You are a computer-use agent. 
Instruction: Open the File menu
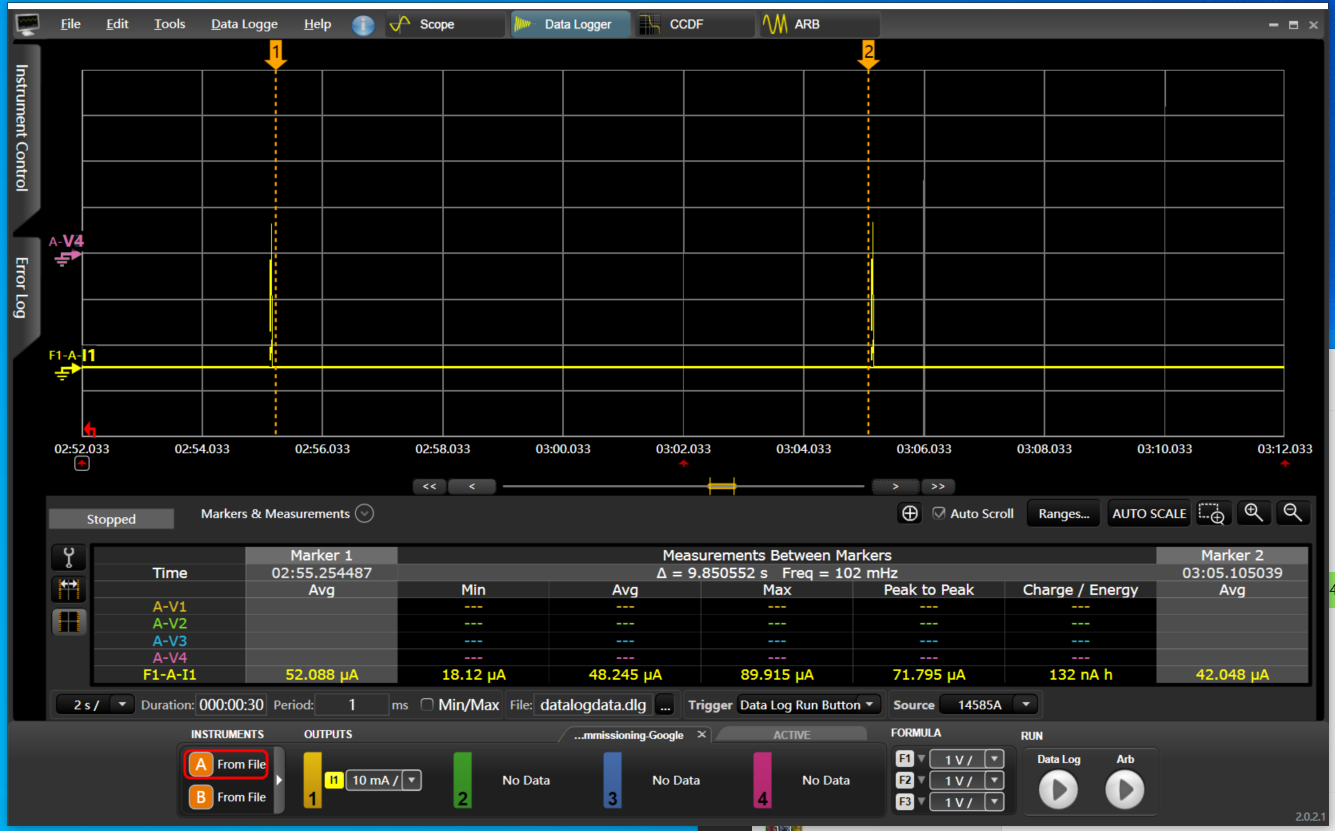70,24
